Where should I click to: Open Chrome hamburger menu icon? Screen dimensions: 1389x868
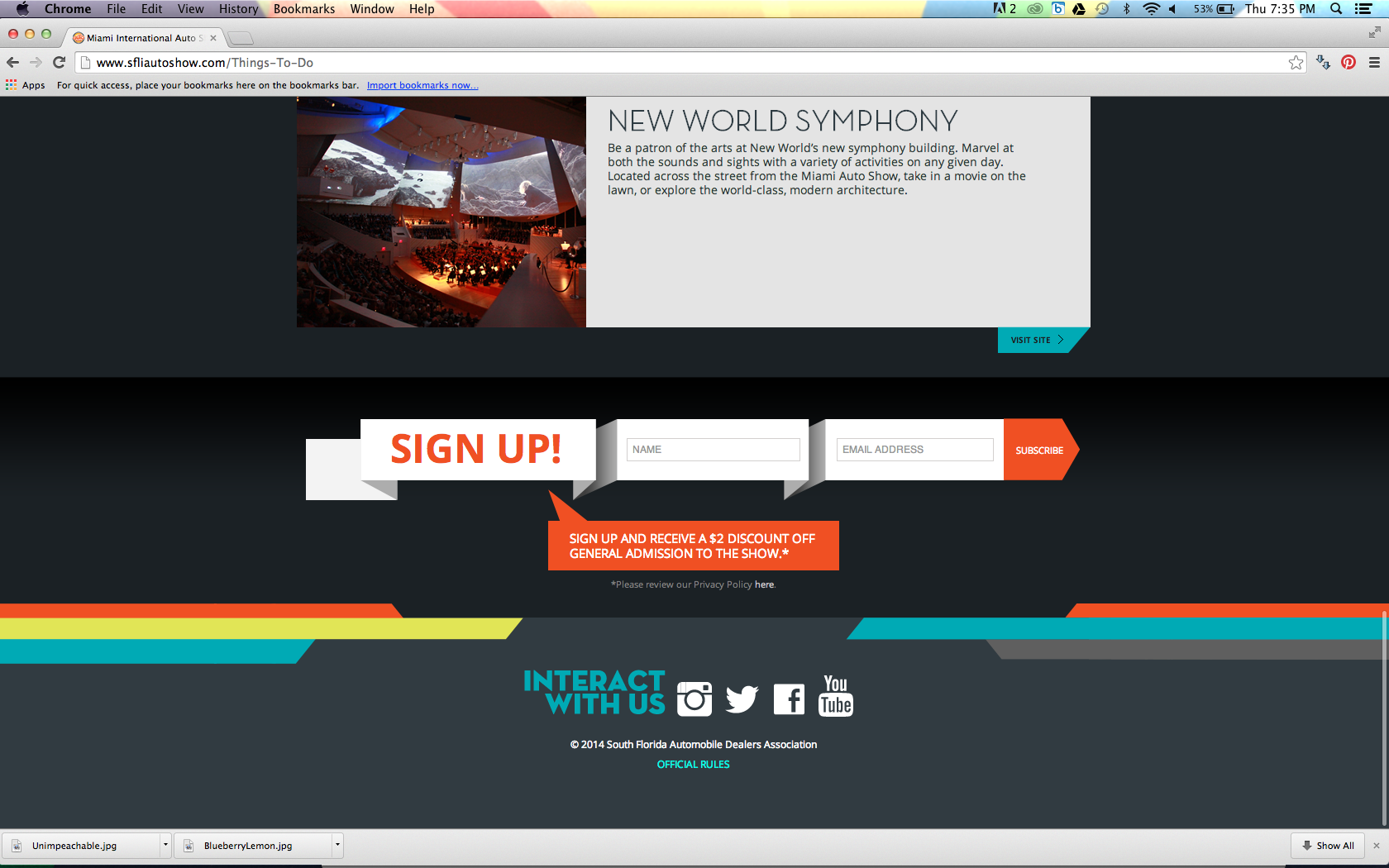tap(1374, 62)
